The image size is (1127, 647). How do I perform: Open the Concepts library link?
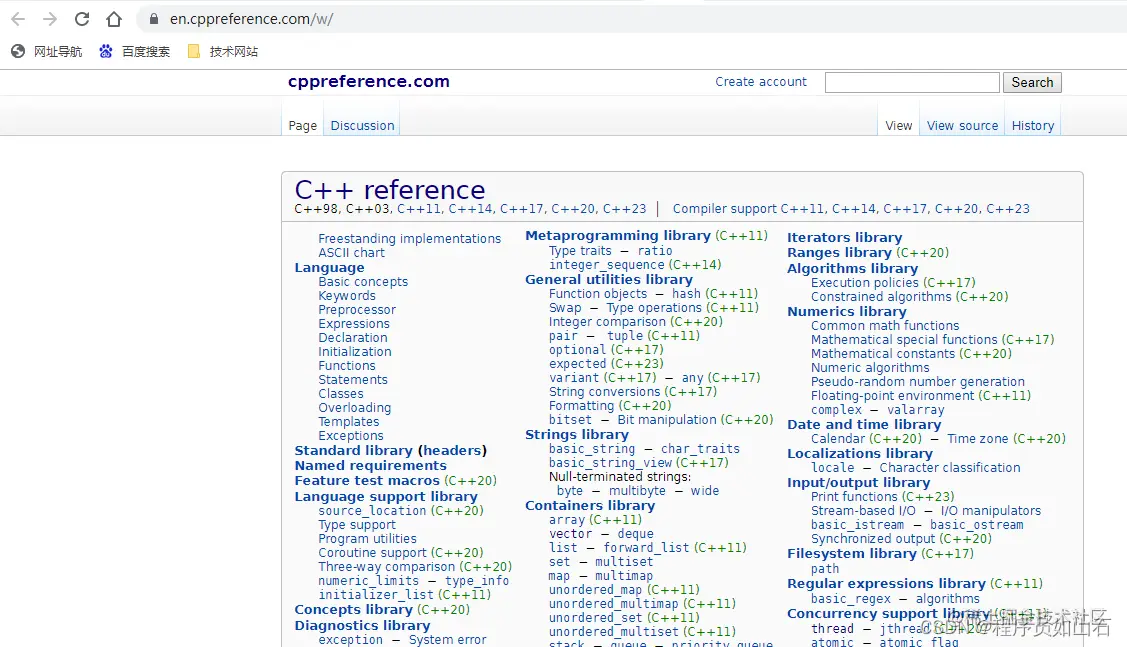(x=354, y=610)
